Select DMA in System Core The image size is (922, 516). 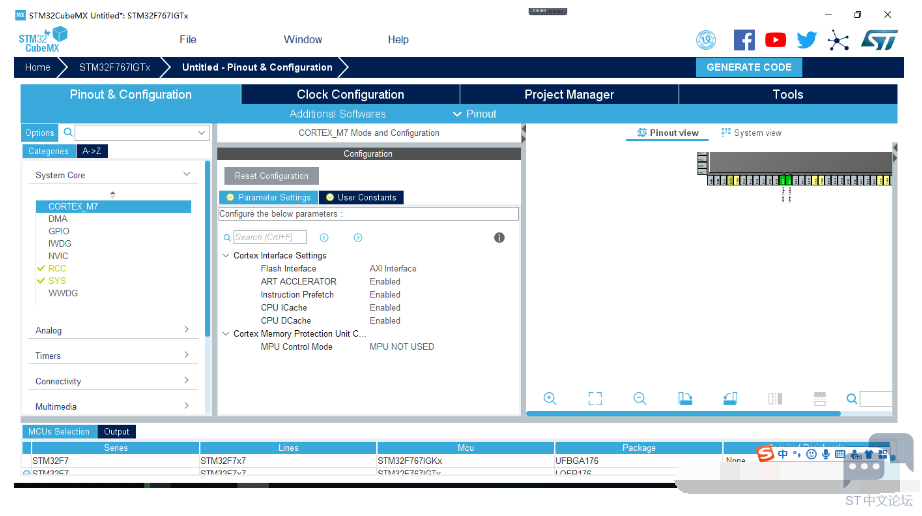click(x=58, y=219)
